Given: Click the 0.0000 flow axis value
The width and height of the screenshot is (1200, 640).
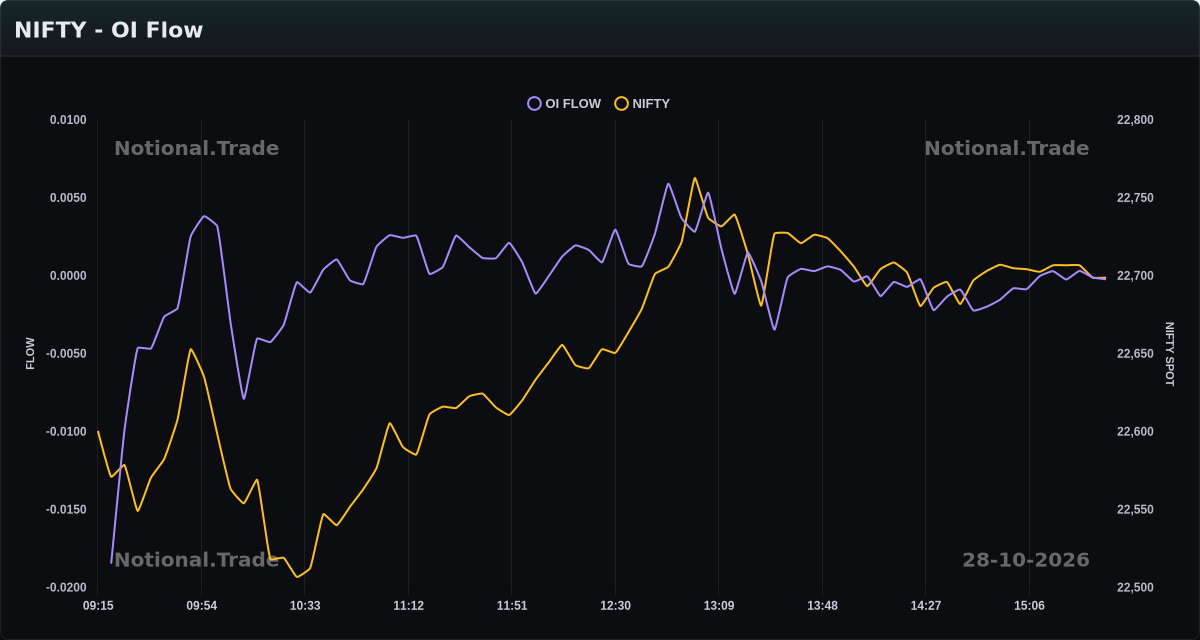Looking at the screenshot, I should [x=68, y=276].
